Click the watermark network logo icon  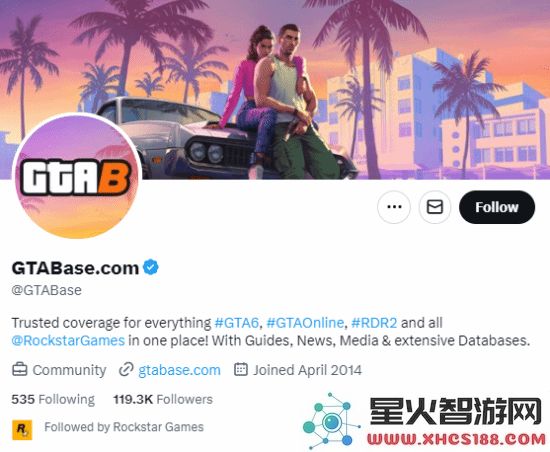tap(330, 421)
